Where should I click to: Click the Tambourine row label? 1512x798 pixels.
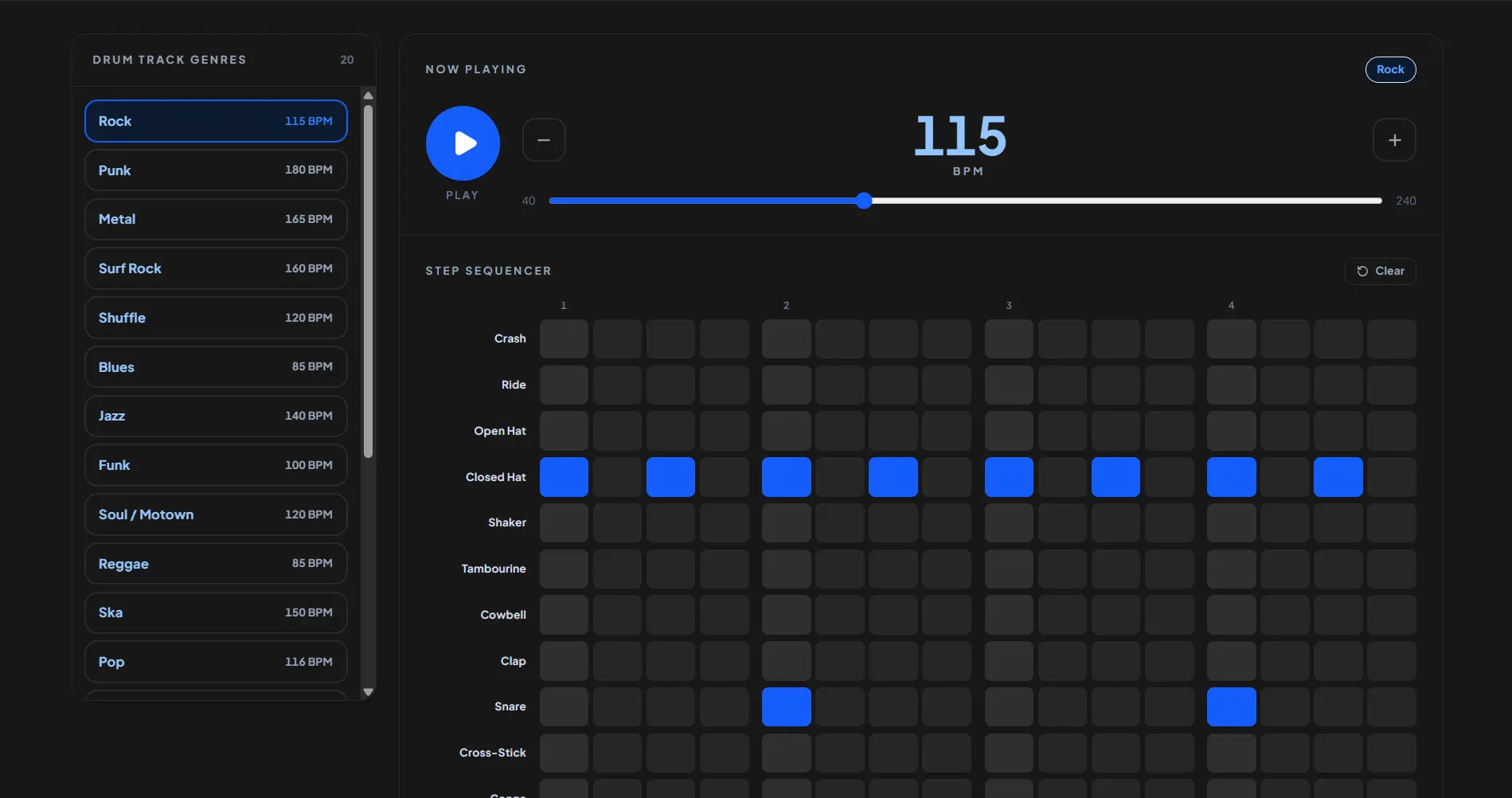click(x=494, y=569)
